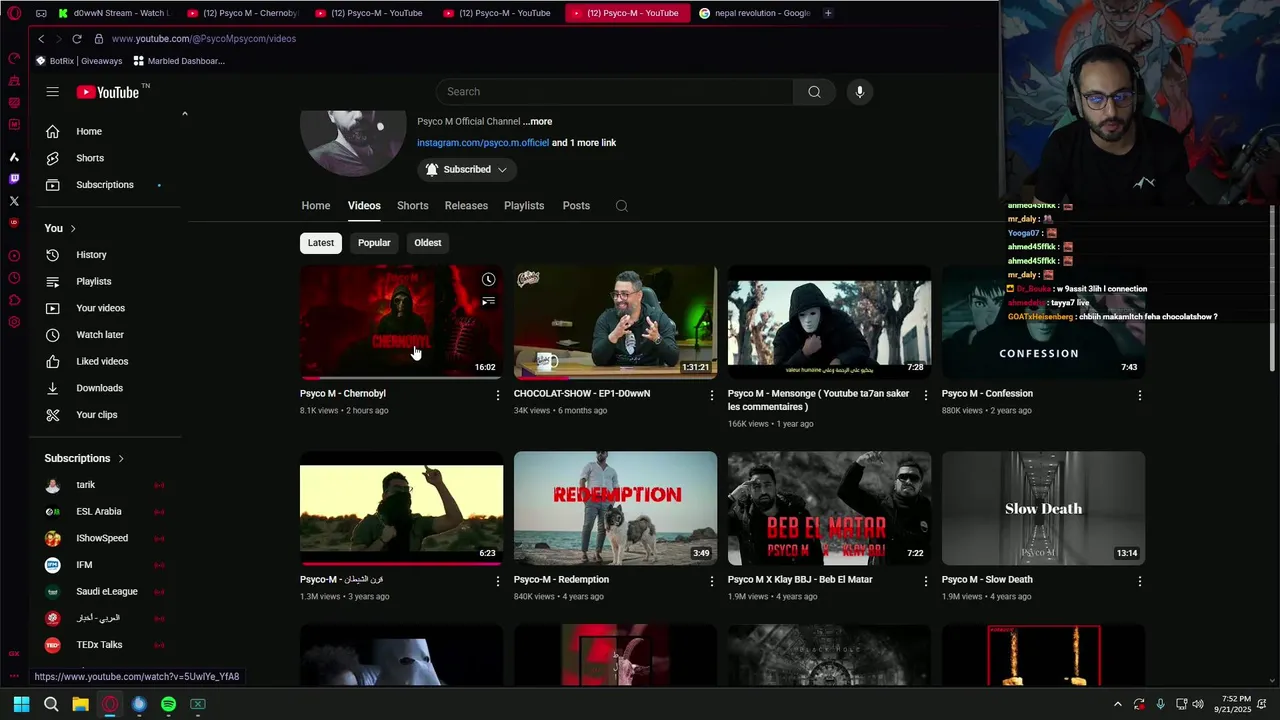
Task: Search within channel via magnifier icon
Action: pos(622,206)
